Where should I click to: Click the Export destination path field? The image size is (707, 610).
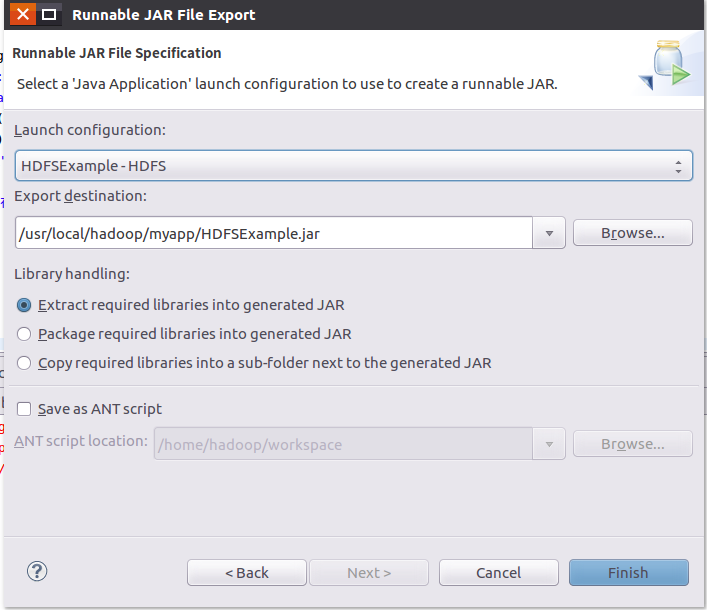(x=274, y=233)
